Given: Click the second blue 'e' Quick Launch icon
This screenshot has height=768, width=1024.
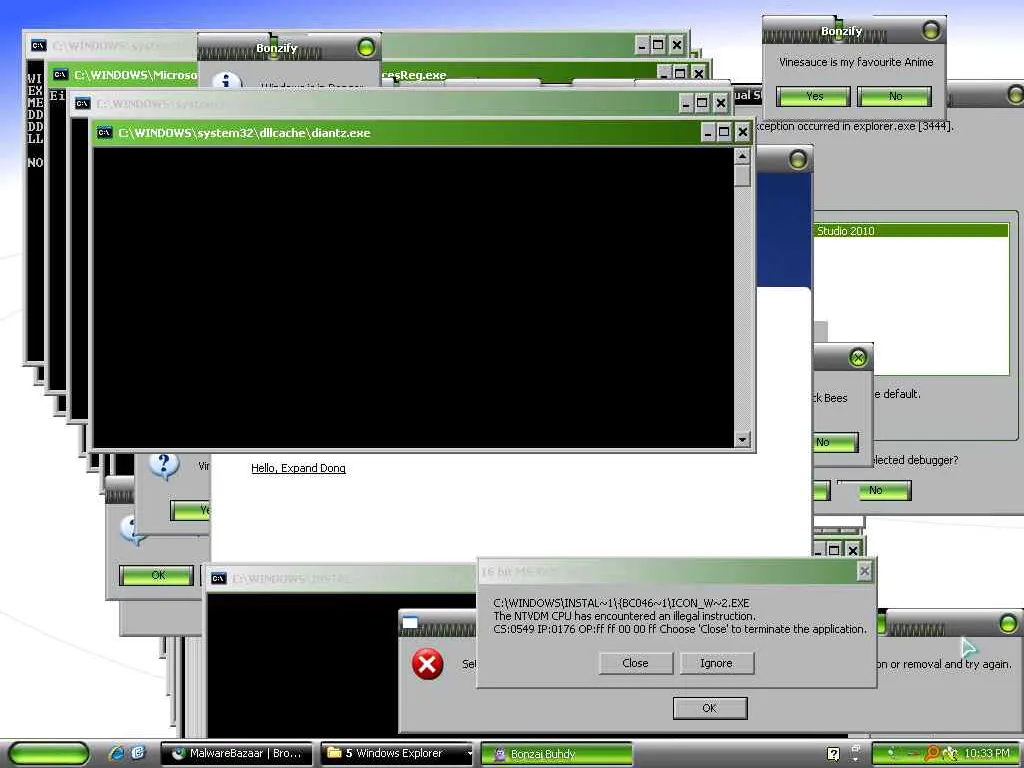Looking at the screenshot, I should [138, 753].
